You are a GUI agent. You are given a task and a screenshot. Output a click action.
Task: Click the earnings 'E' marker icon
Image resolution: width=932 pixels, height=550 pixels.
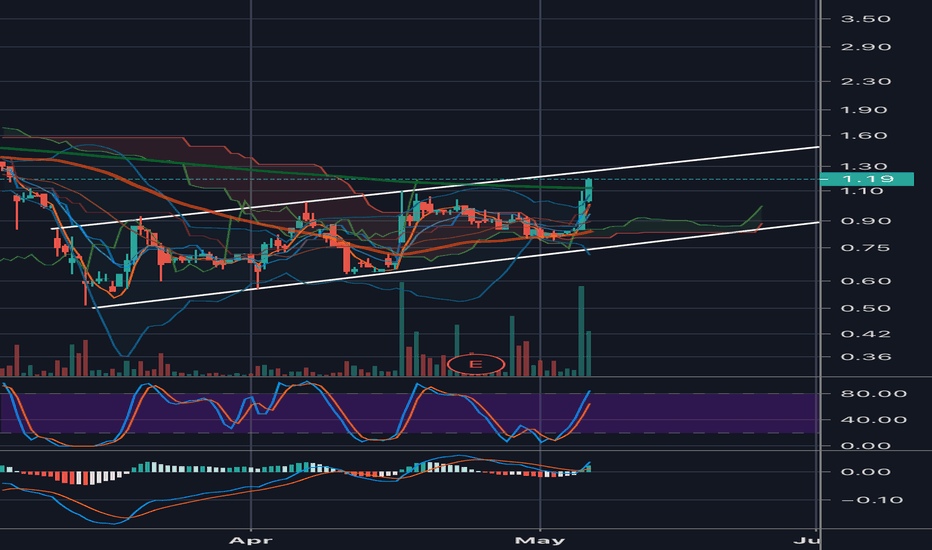(476, 364)
